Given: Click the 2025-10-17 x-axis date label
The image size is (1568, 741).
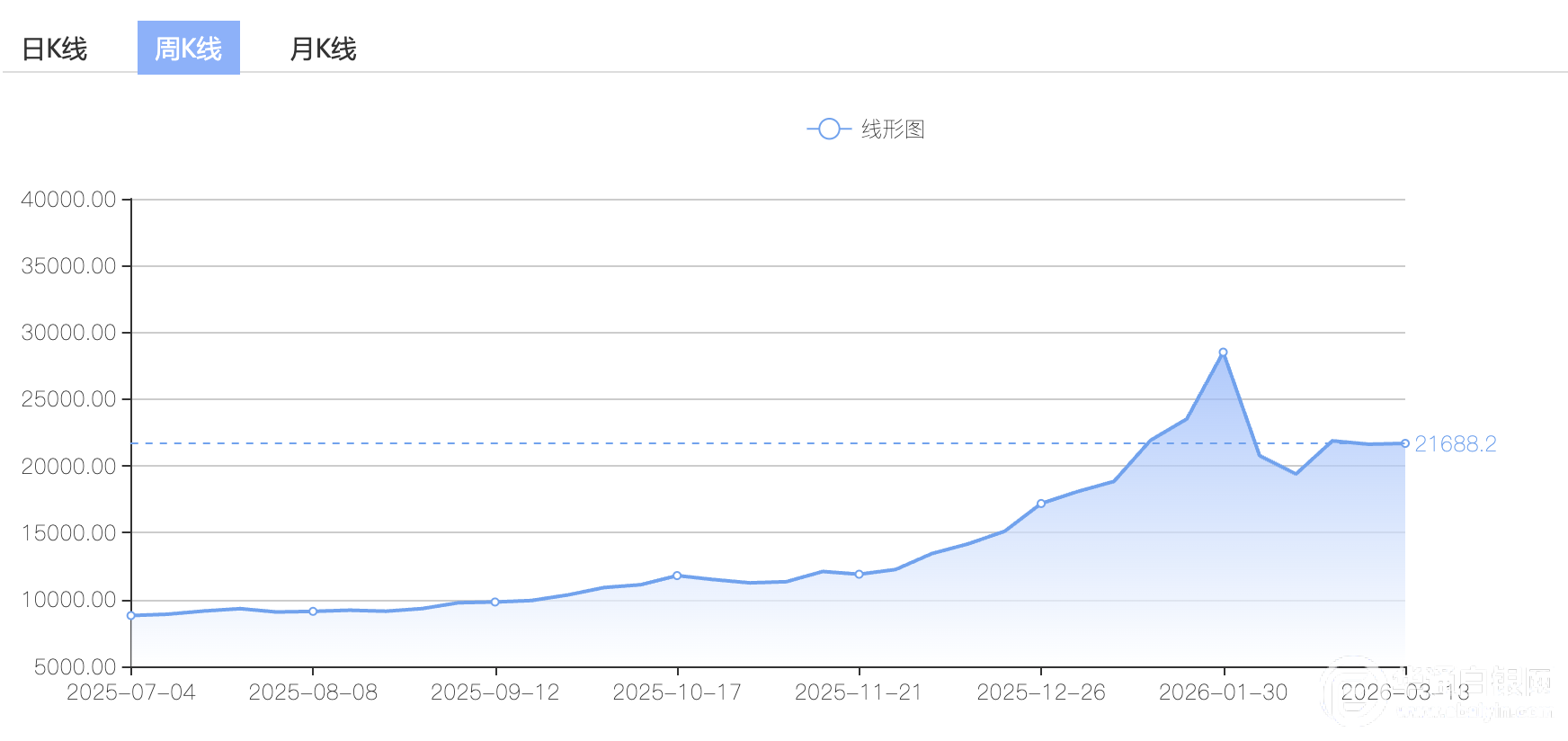Looking at the screenshot, I should (677, 692).
